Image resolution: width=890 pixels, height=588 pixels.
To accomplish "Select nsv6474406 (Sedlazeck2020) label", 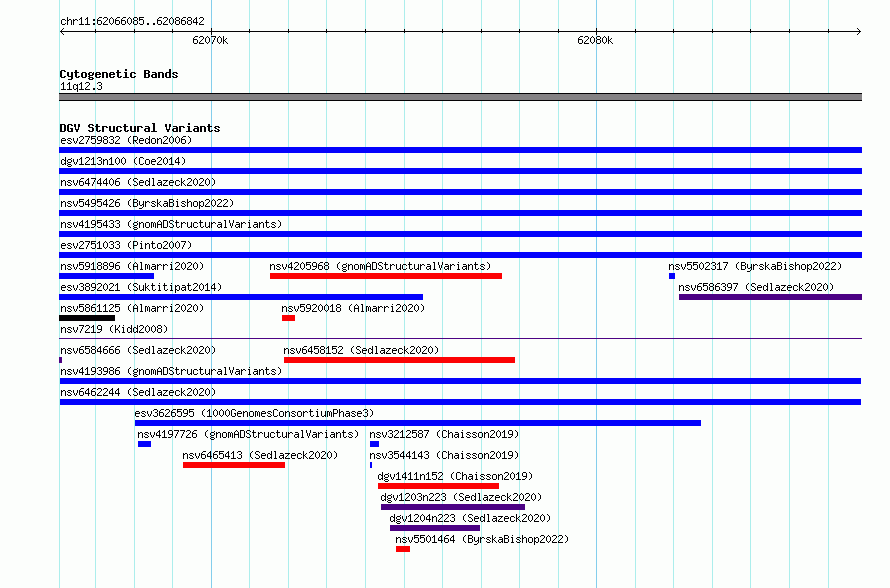I will click(x=138, y=182).
